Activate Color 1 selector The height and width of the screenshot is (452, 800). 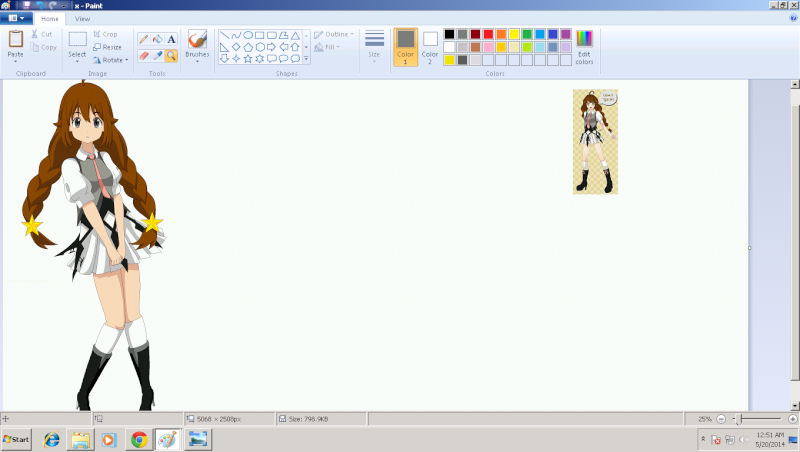coord(406,47)
